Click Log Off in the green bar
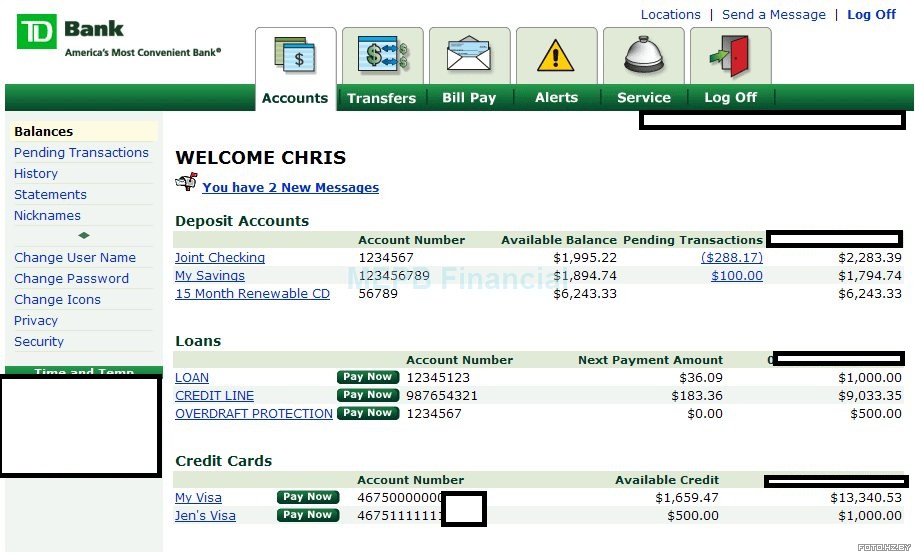This screenshot has height=555, width=915. tap(730, 97)
